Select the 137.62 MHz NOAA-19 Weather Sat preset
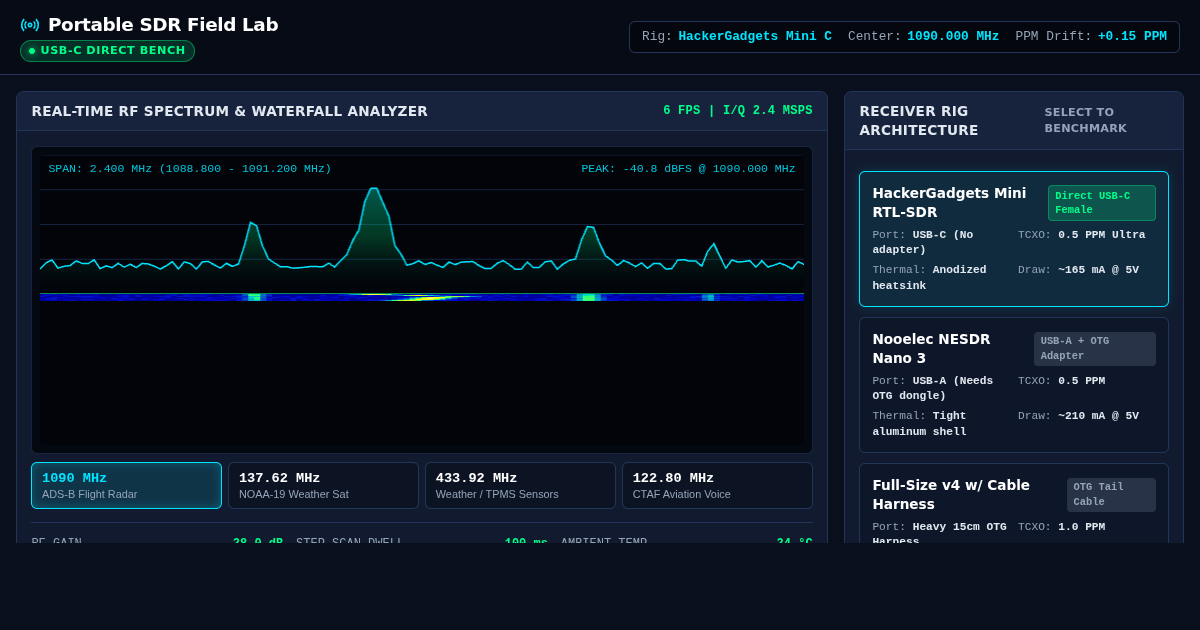 [323, 485]
